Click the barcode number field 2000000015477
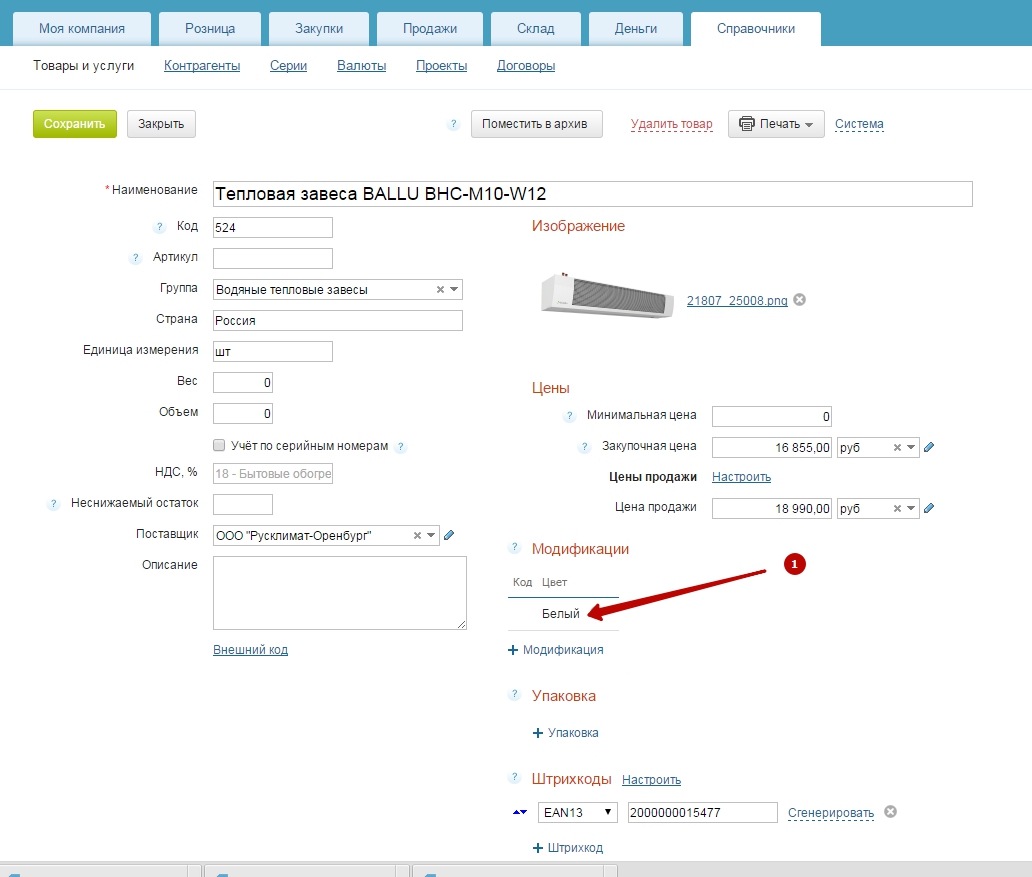 702,812
